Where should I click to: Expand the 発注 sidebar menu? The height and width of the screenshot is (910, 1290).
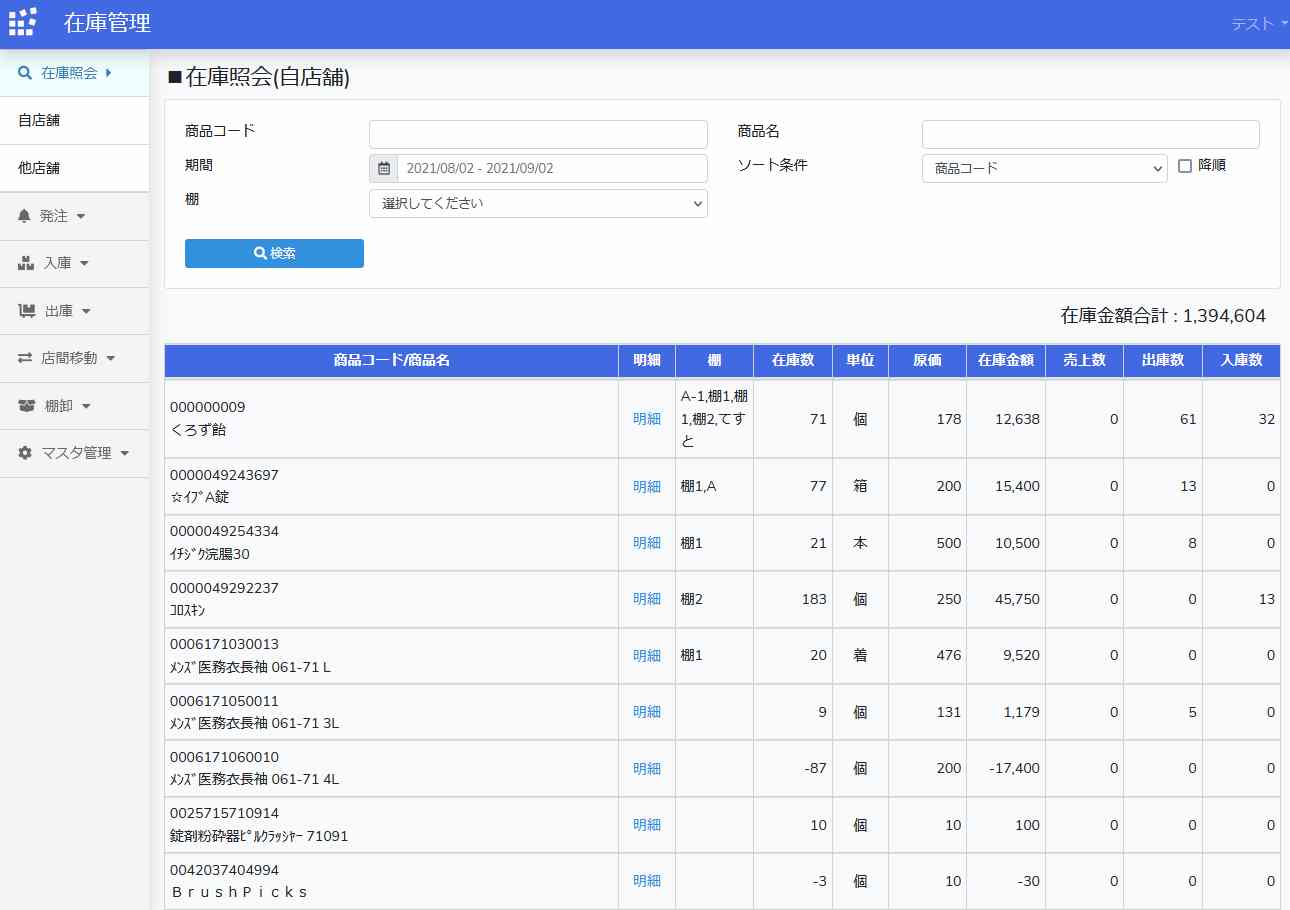75,216
